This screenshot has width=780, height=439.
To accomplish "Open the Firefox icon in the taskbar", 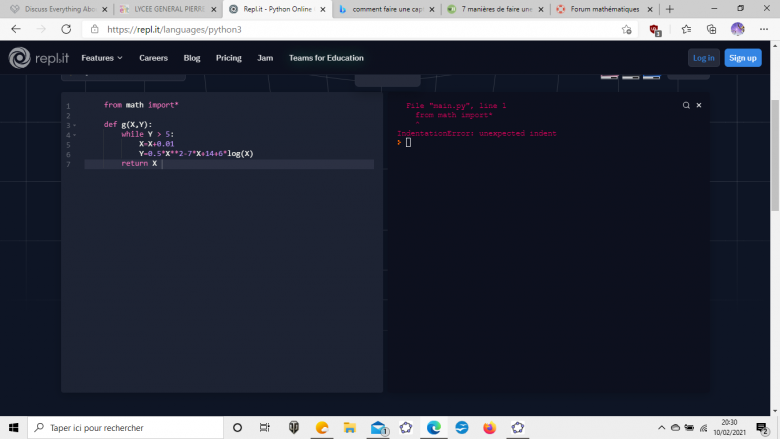I will (x=489, y=427).
